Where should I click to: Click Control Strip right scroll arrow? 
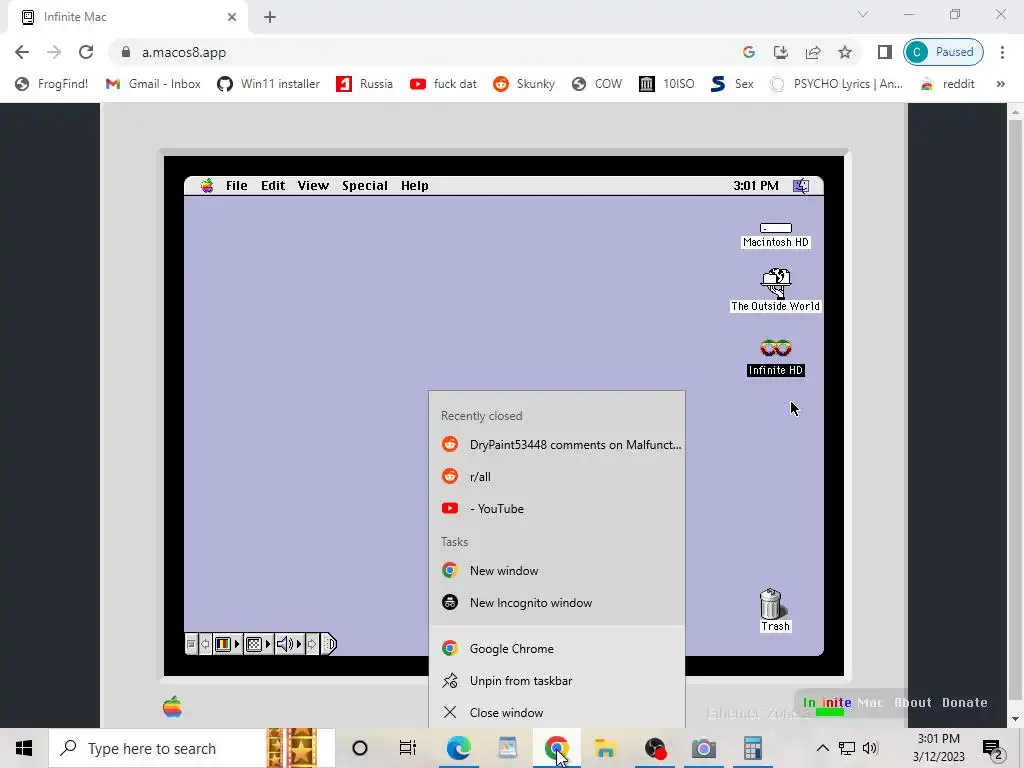312,644
